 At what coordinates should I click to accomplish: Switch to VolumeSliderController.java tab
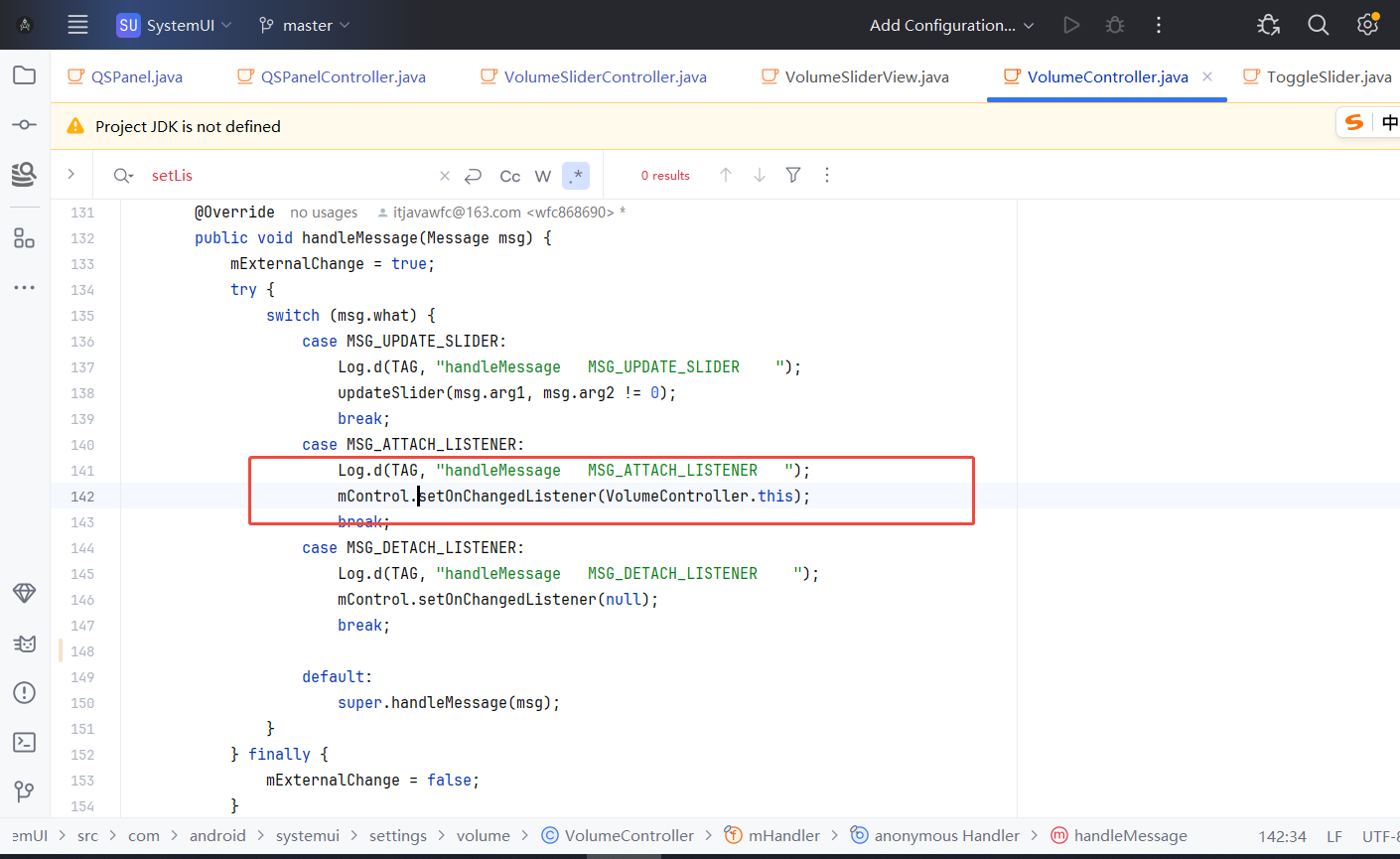click(x=594, y=76)
